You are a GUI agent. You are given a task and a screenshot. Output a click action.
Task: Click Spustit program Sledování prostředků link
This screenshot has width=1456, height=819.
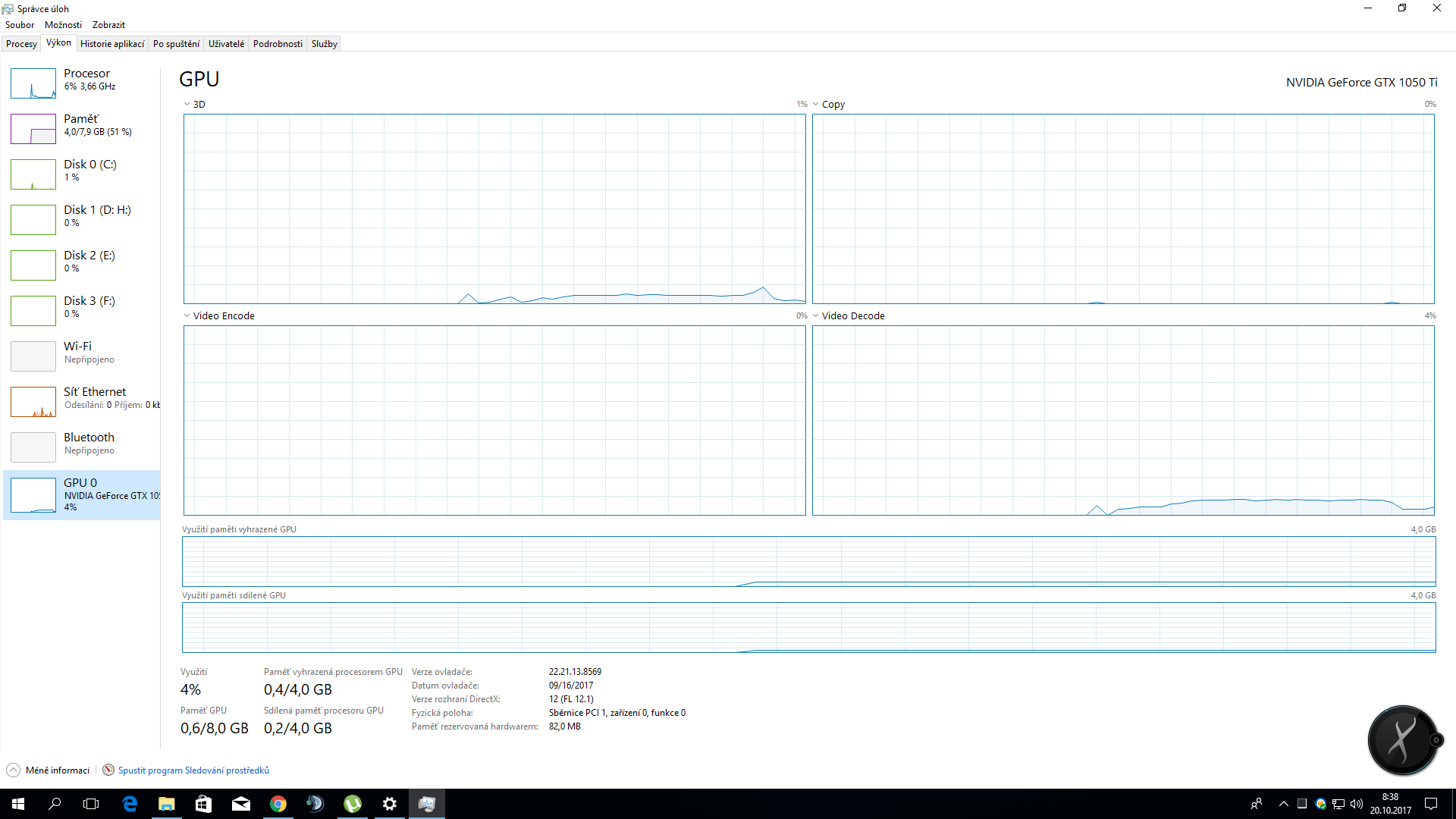coord(193,770)
